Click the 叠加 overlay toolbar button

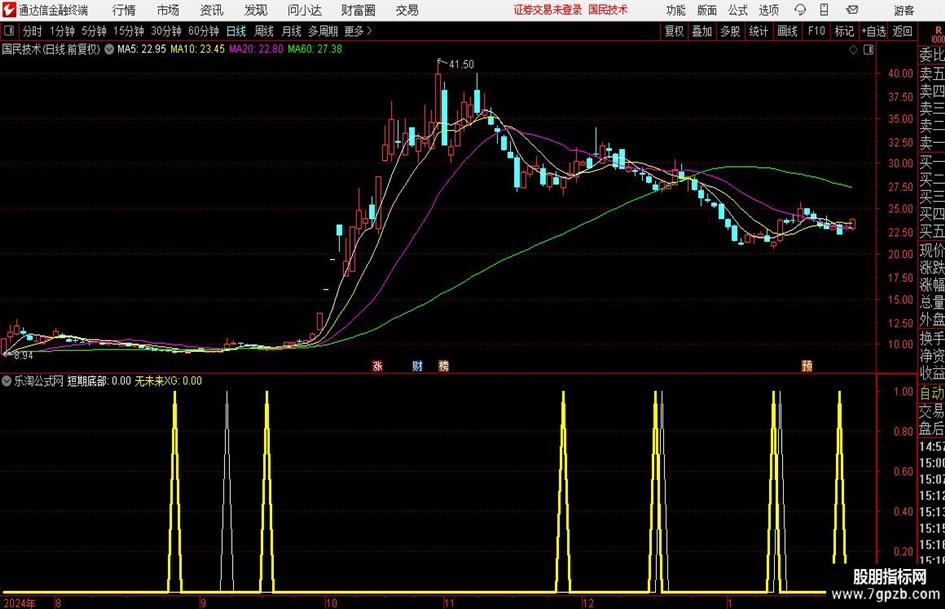pyautogui.click(x=702, y=31)
